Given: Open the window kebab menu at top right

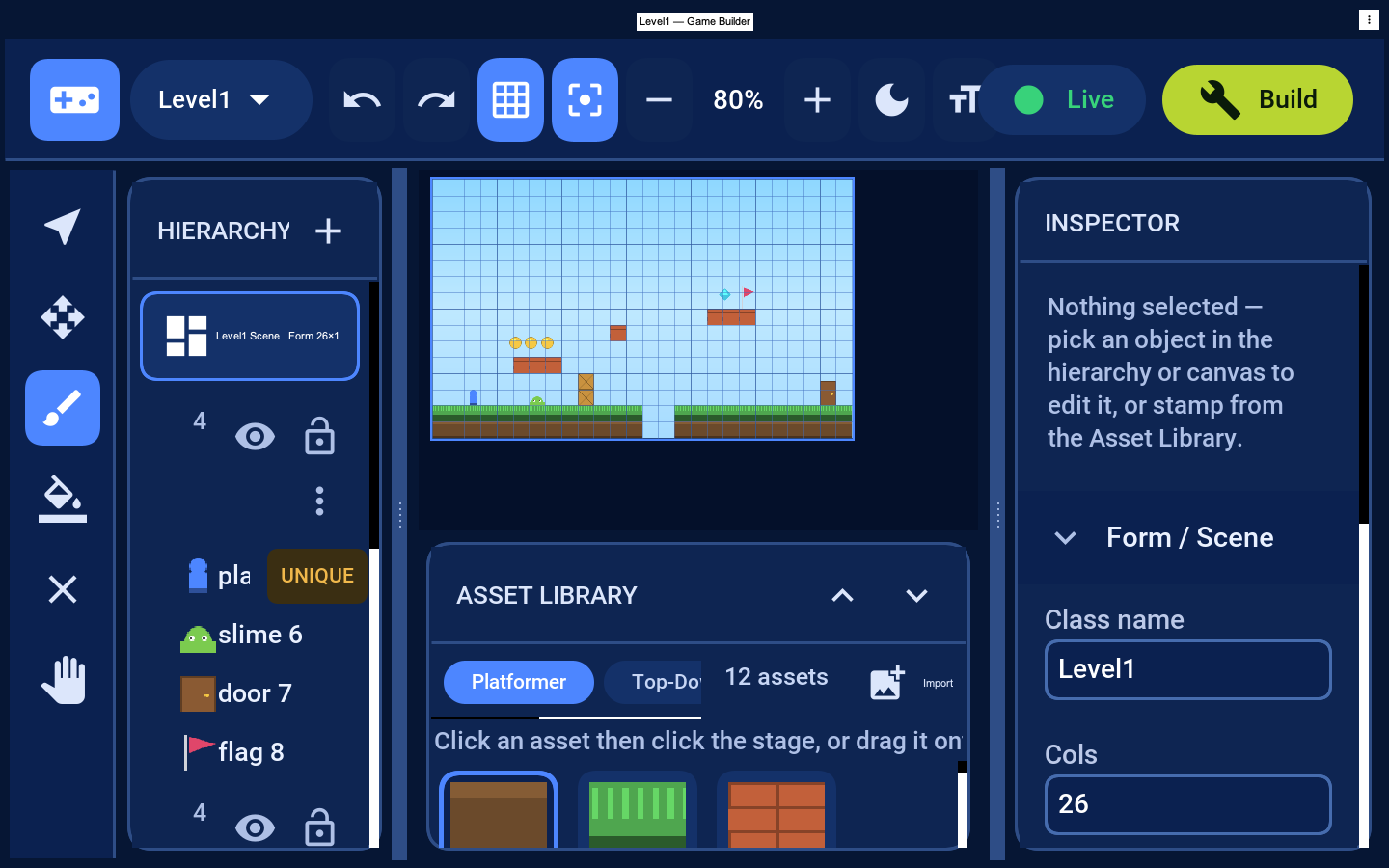Looking at the screenshot, I should coord(1369,19).
